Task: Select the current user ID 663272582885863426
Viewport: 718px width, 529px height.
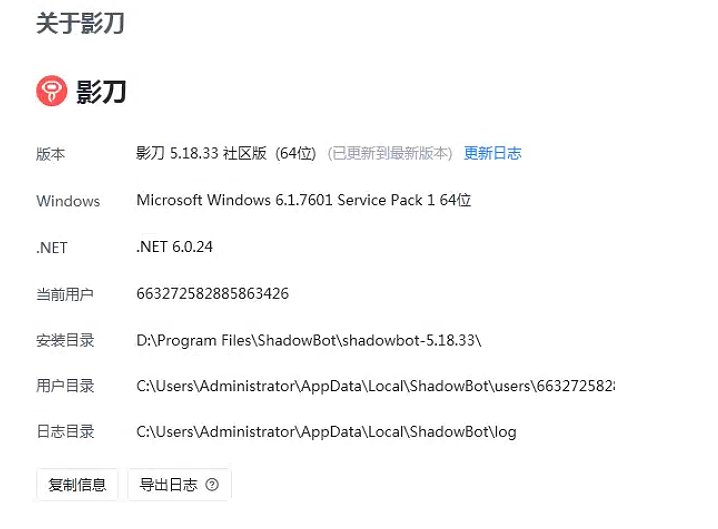Action: pyautogui.click(x=213, y=294)
